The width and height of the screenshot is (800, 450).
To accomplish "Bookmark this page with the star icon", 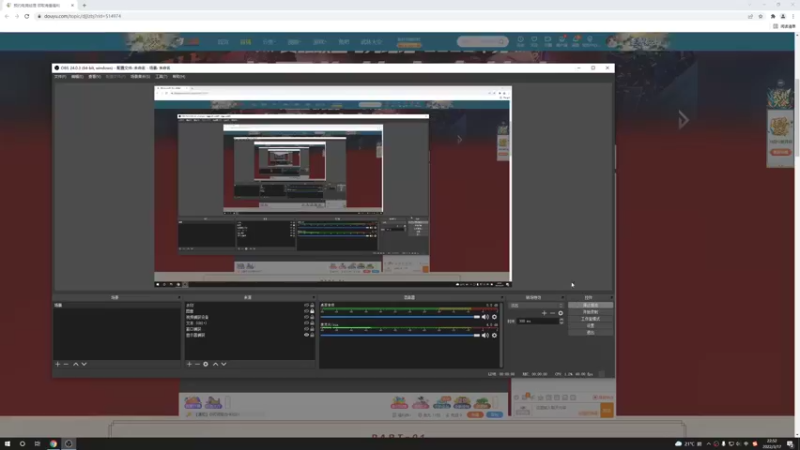I will 760,16.
